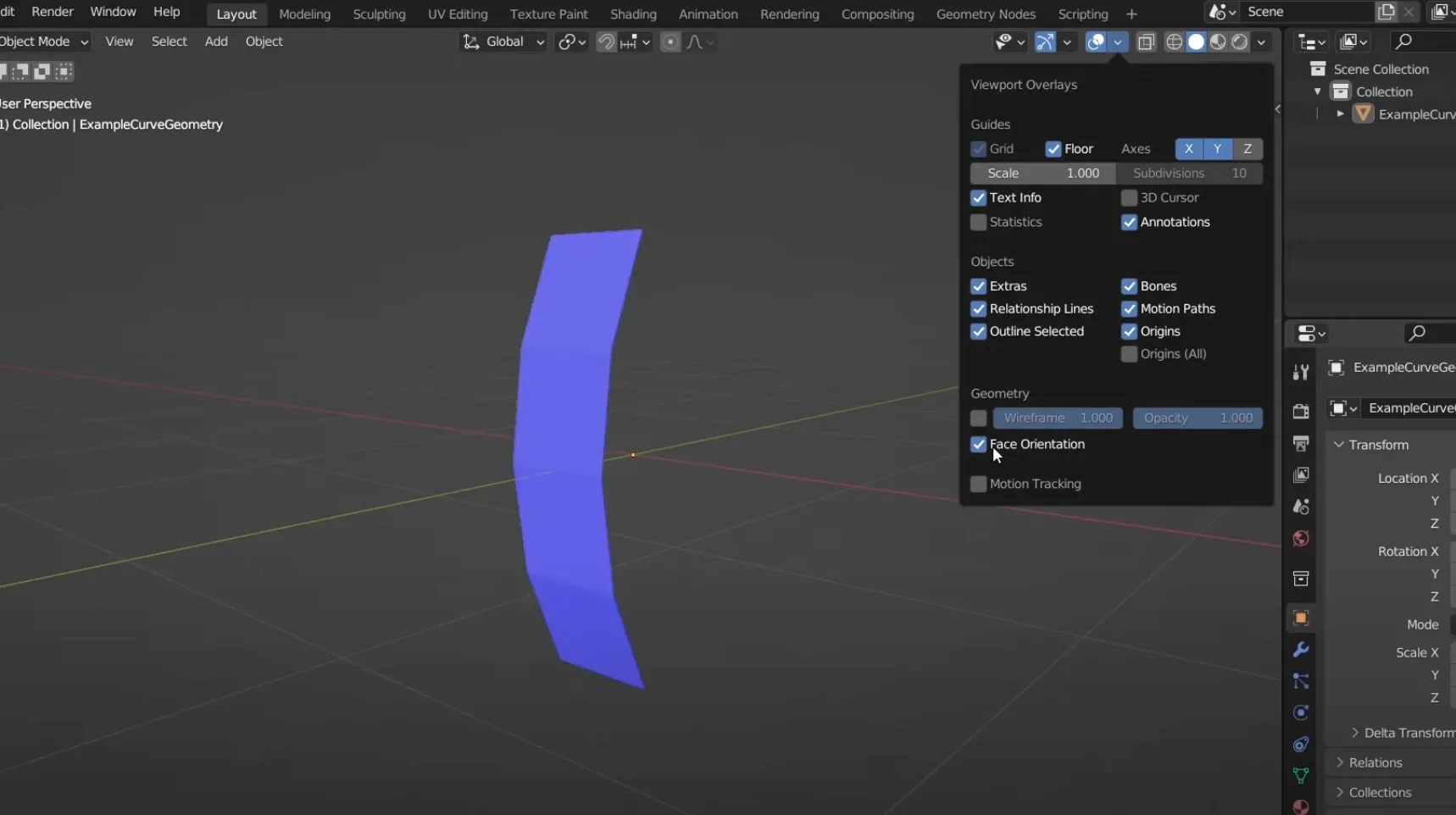This screenshot has width=1456, height=815.
Task: Expand ExampleCurve object in outliner
Action: [x=1340, y=114]
